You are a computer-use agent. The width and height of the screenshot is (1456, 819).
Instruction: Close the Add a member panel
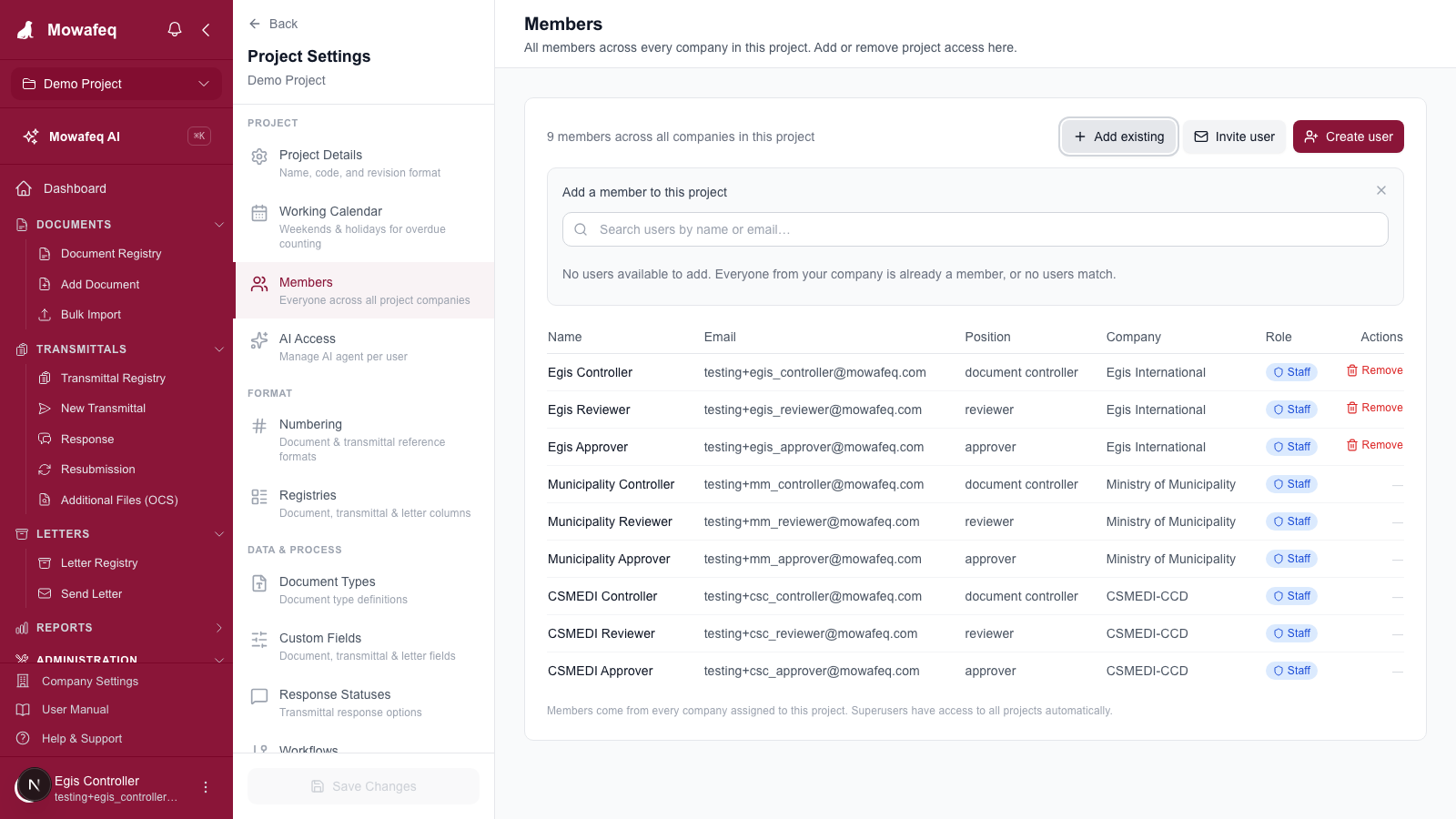[x=1381, y=190]
